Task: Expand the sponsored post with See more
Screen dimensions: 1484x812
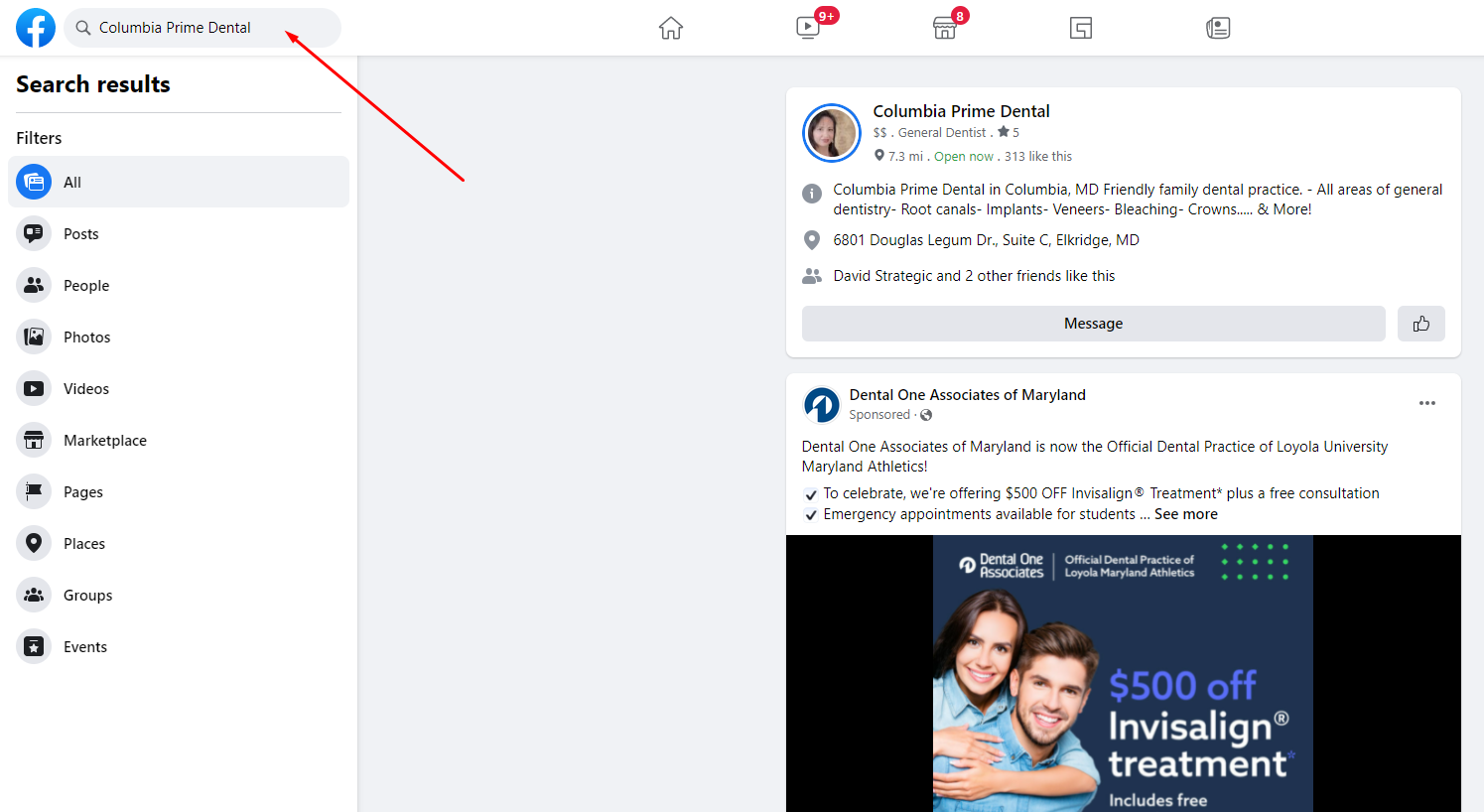Action: coord(1185,514)
